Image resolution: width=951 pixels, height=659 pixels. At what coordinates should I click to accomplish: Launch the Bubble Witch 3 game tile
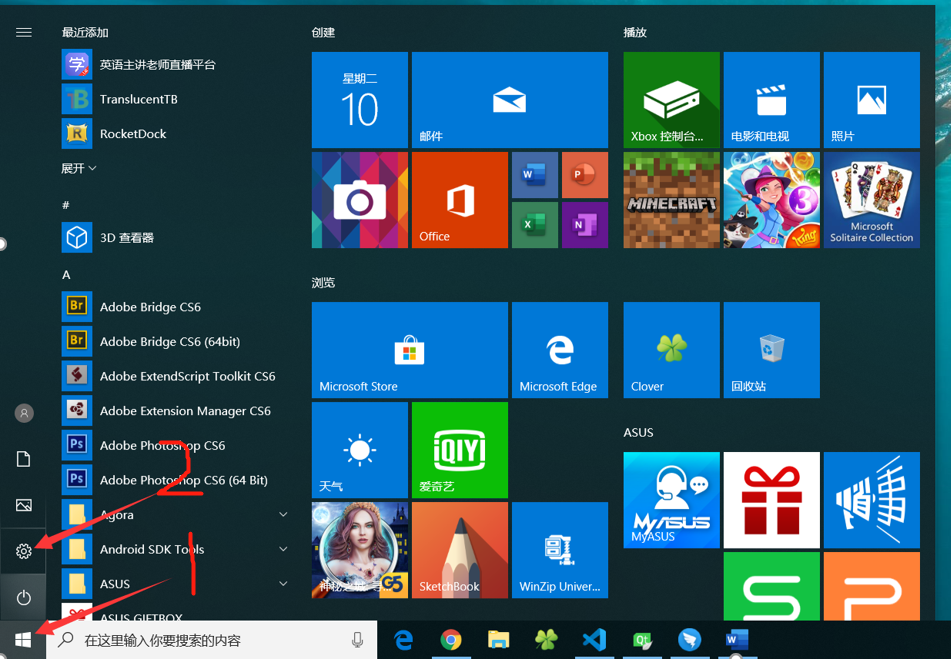(771, 199)
